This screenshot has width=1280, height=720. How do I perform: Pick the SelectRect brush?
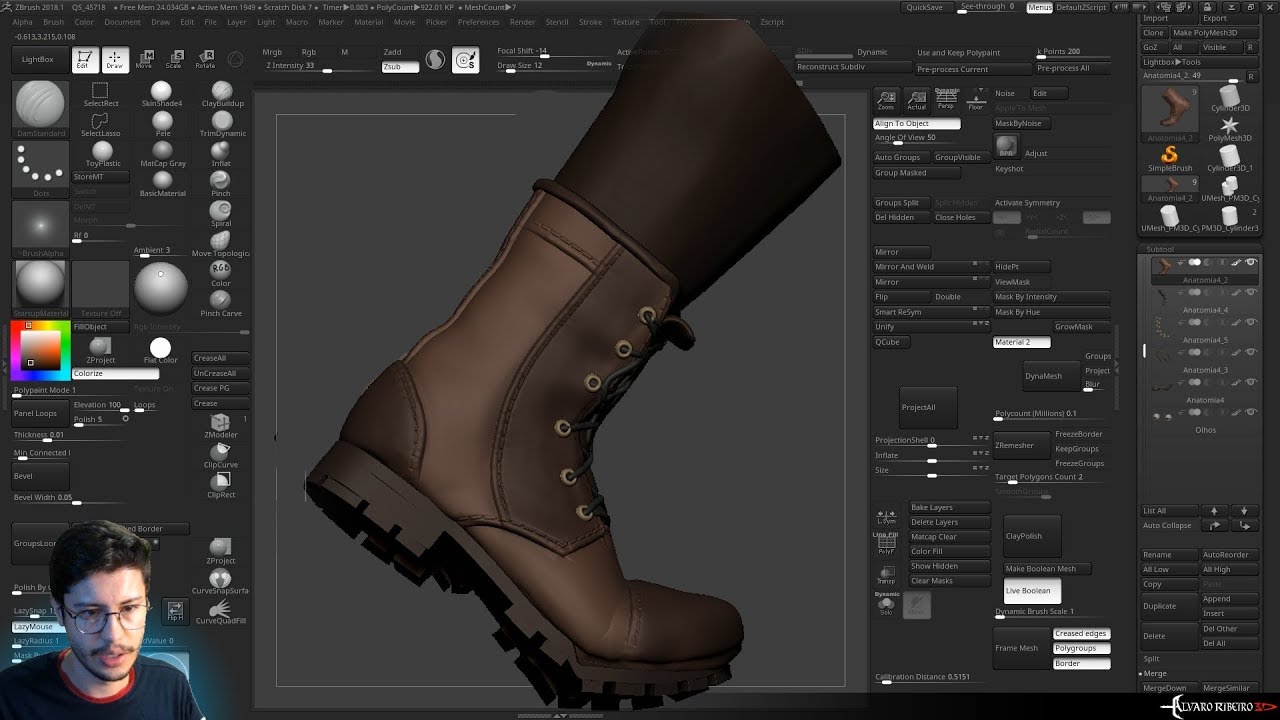(x=102, y=95)
